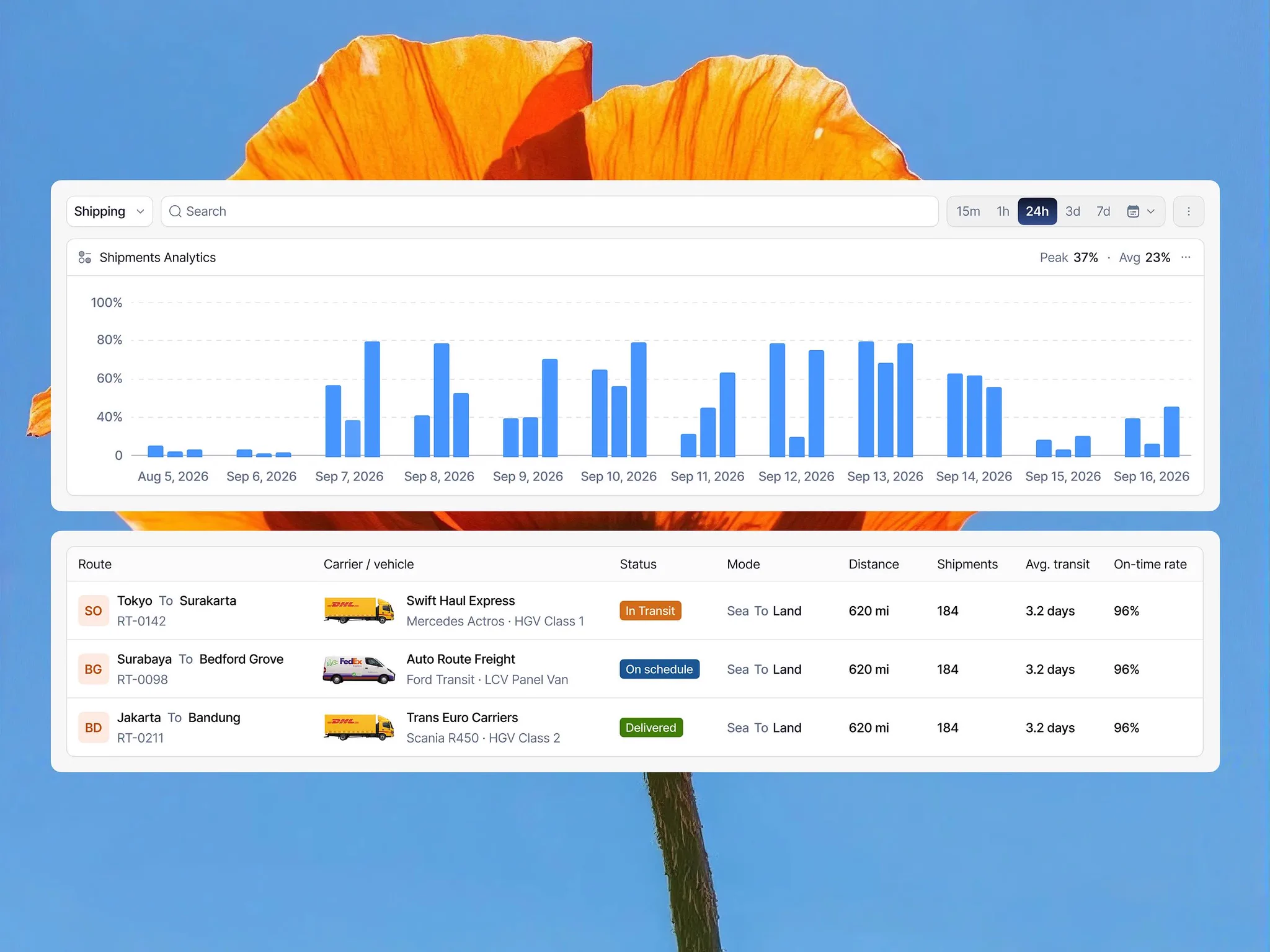Select the 15m time range
Image resolution: width=1270 pixels, height=952 pixels.
coord(968,211)
